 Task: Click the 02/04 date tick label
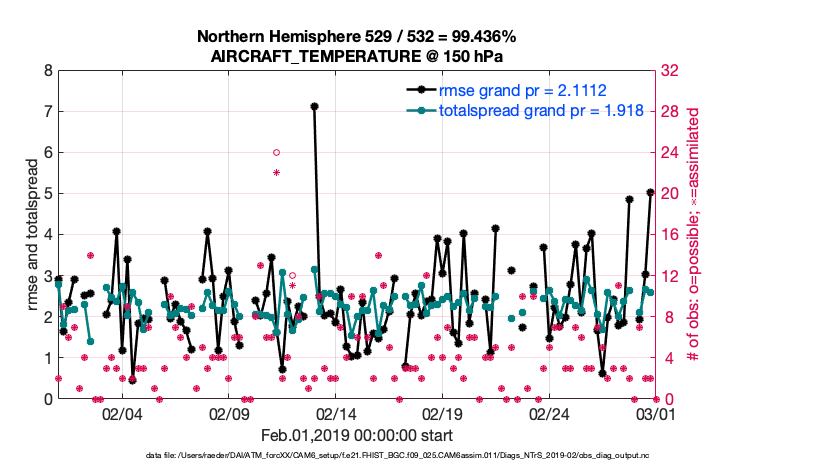(x=122, y=414)
